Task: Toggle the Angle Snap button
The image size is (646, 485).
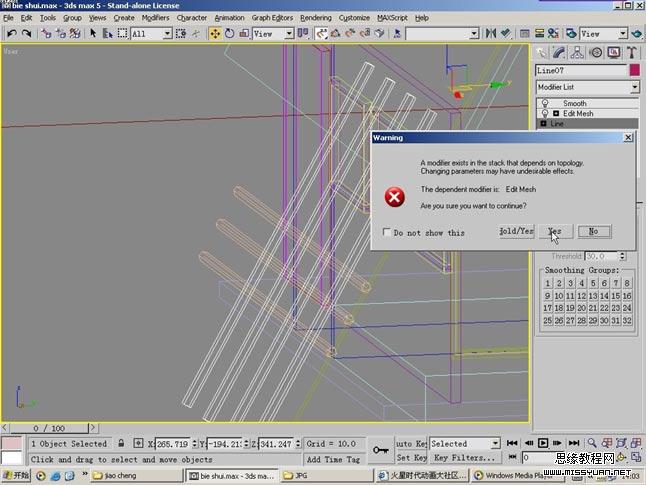Action: pyautogui.click(x=335, y=33)
